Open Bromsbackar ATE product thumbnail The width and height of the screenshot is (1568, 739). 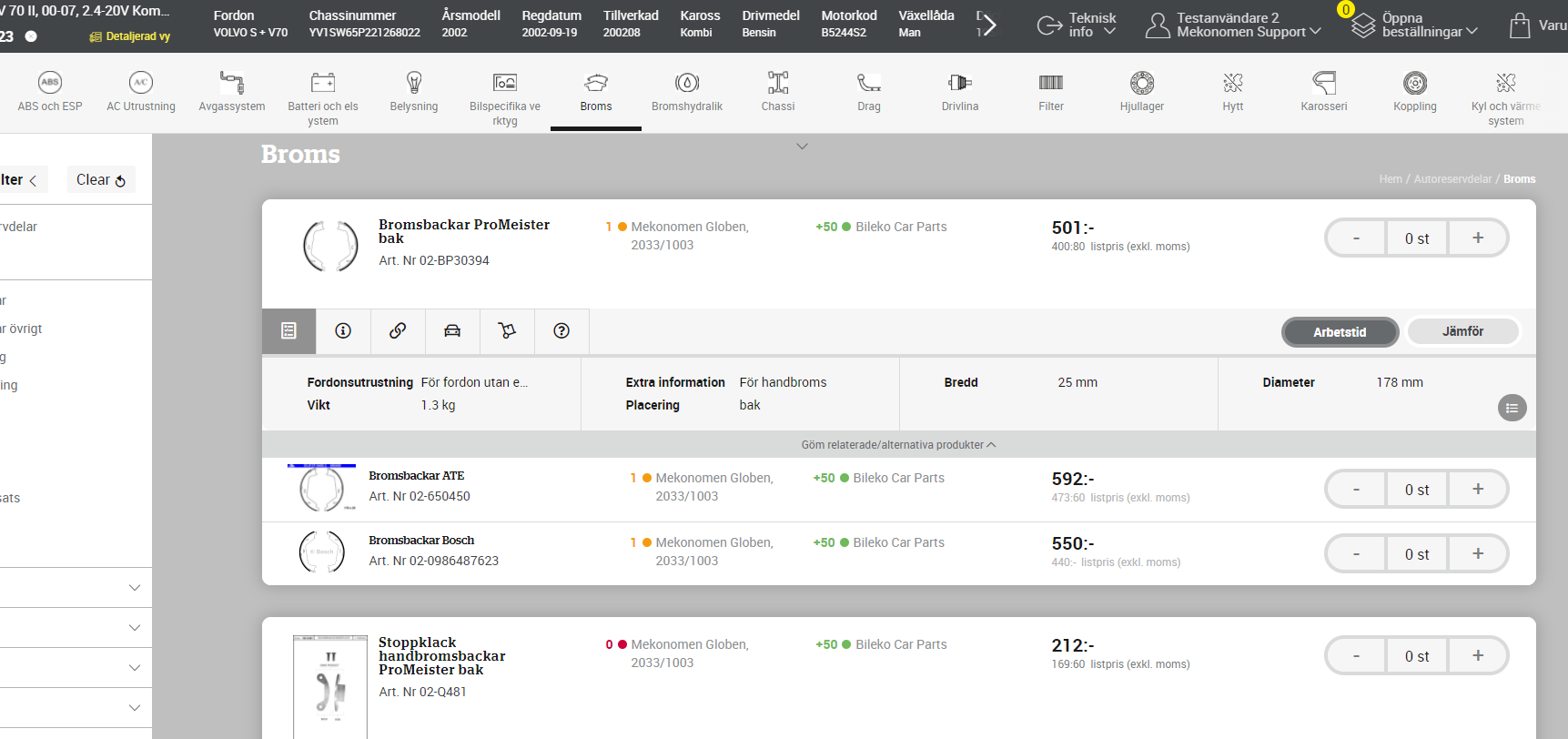[x=322, y=489]
